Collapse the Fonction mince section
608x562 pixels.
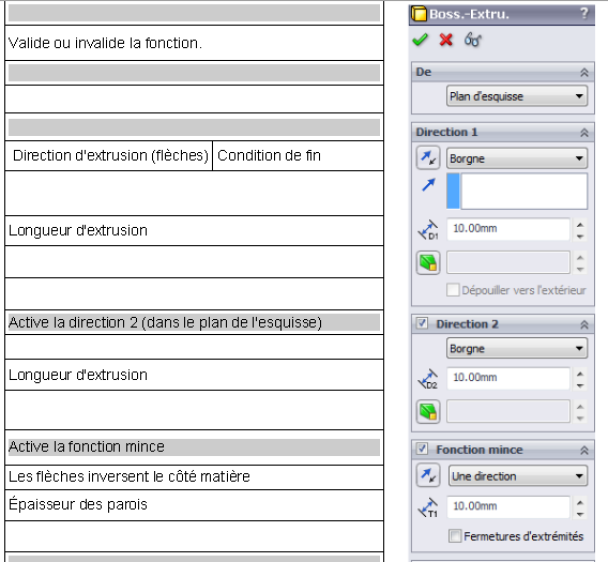click(x=584, y=450)
